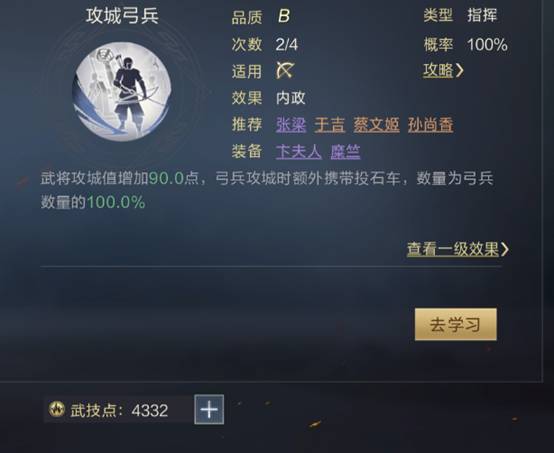Click the 去学习 button
The image size is (554, 453).
coord(455,324)
